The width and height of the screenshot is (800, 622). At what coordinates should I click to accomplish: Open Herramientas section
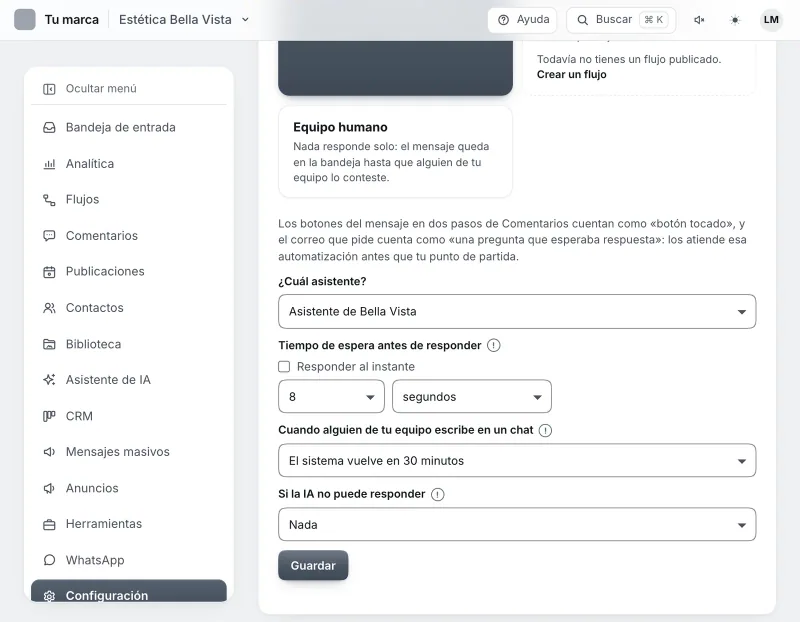pos(129,525)
